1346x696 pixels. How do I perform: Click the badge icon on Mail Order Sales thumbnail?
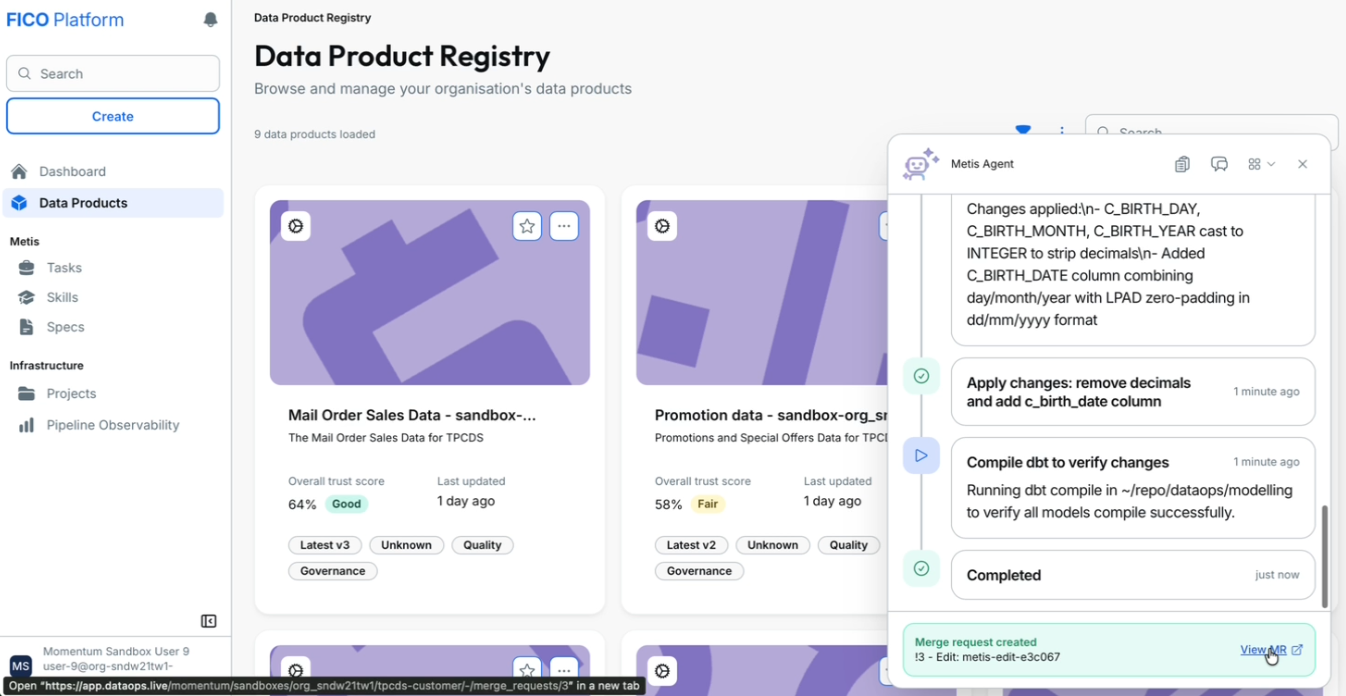(x=295, y=226)
